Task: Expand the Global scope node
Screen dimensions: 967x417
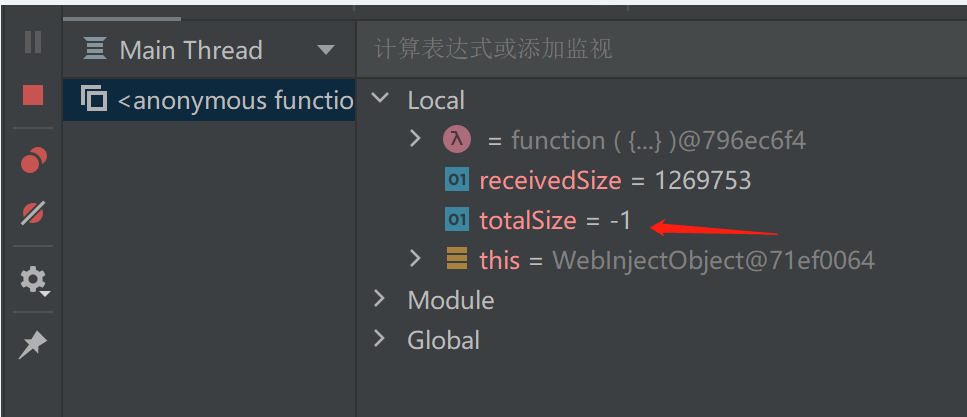Action: (380, 339)
